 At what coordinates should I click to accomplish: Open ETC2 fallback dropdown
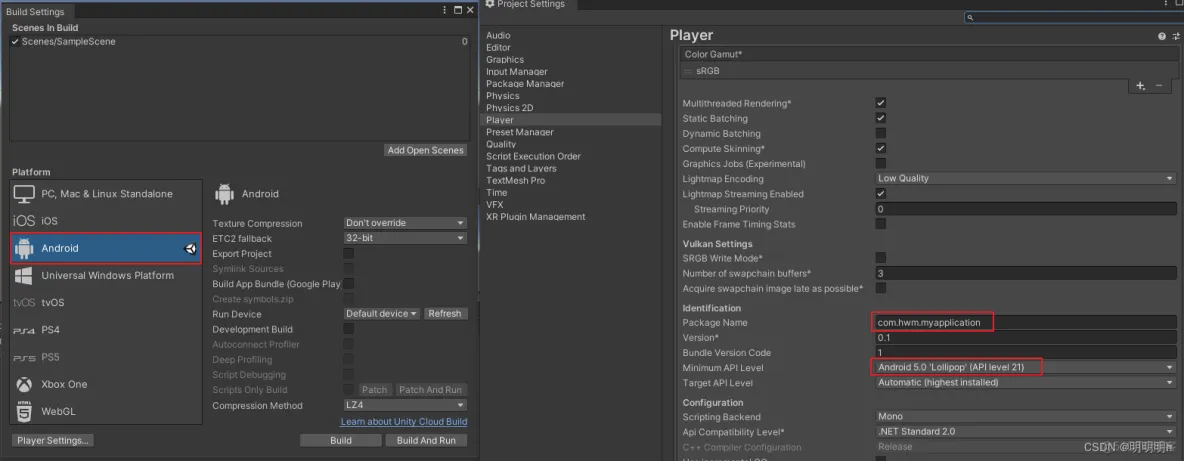(405, 238)
